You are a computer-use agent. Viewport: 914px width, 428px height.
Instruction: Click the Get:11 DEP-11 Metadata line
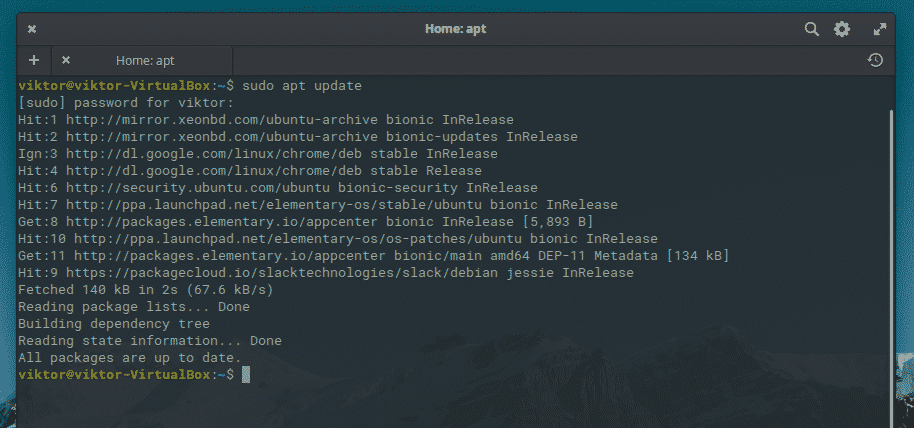374,255
